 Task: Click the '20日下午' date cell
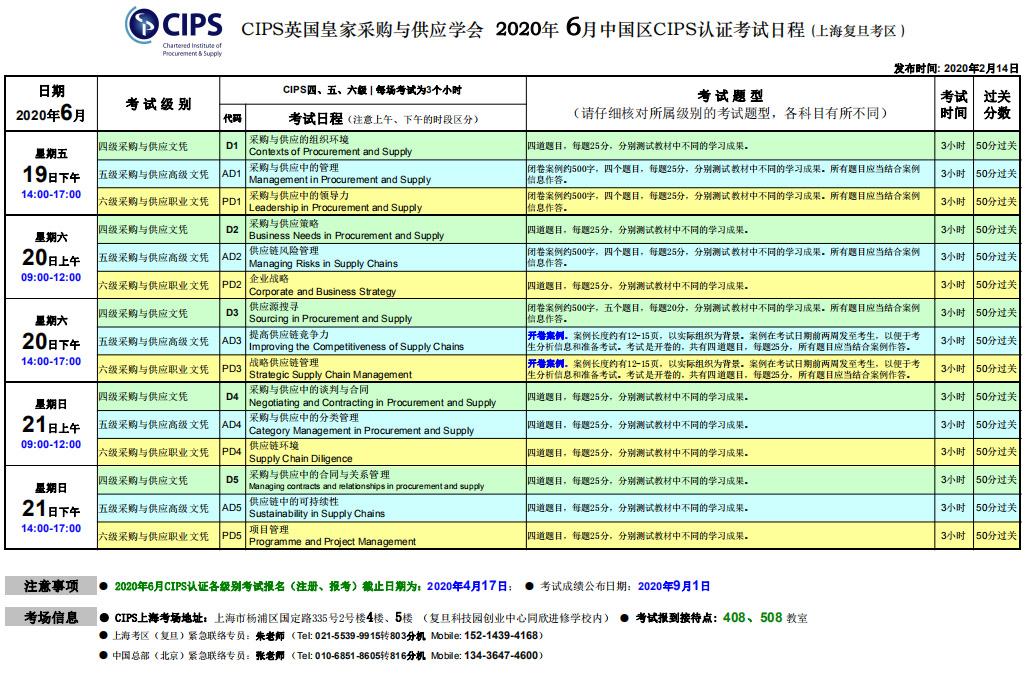(51, 341)
